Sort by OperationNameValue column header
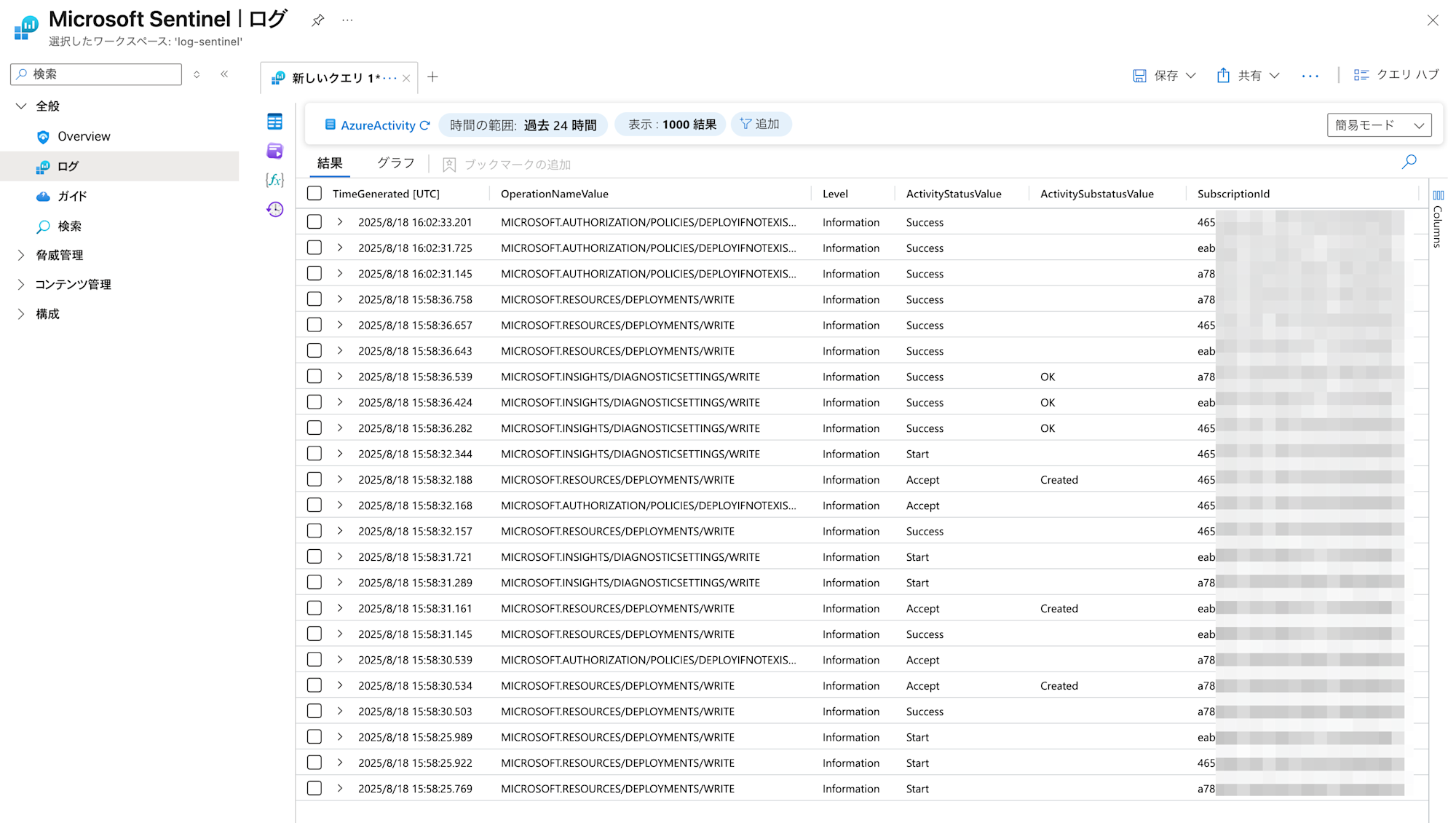 [x=555, y=194]
